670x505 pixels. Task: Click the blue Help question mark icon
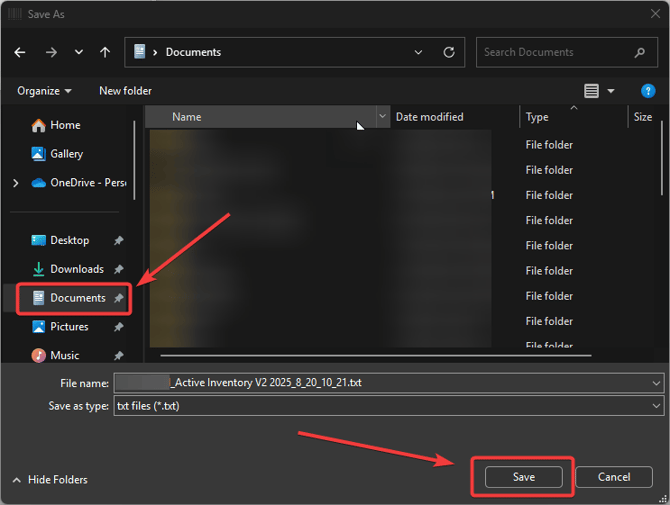point(648,91)
